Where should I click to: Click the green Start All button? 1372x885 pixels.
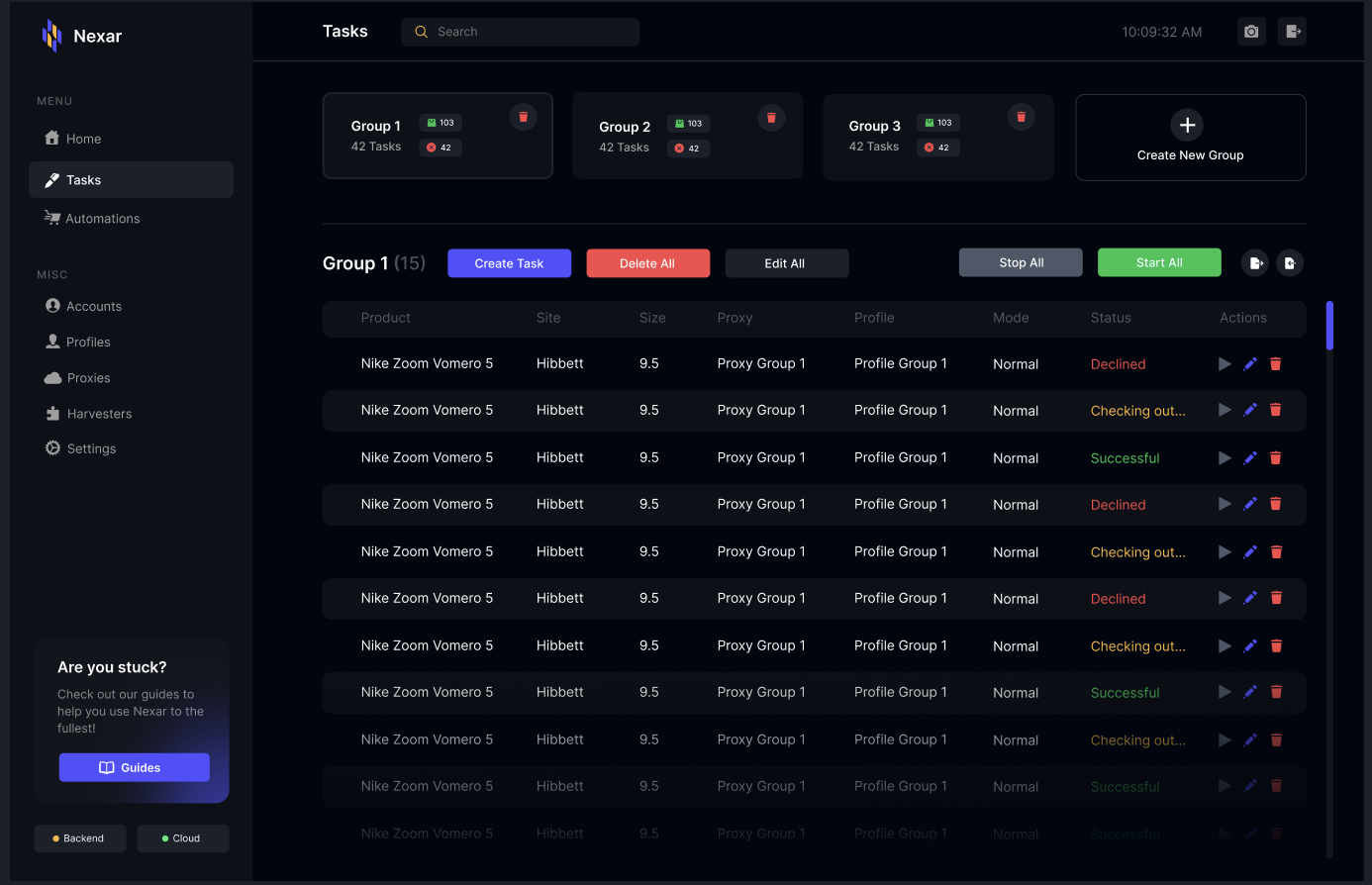point(1159,262)
